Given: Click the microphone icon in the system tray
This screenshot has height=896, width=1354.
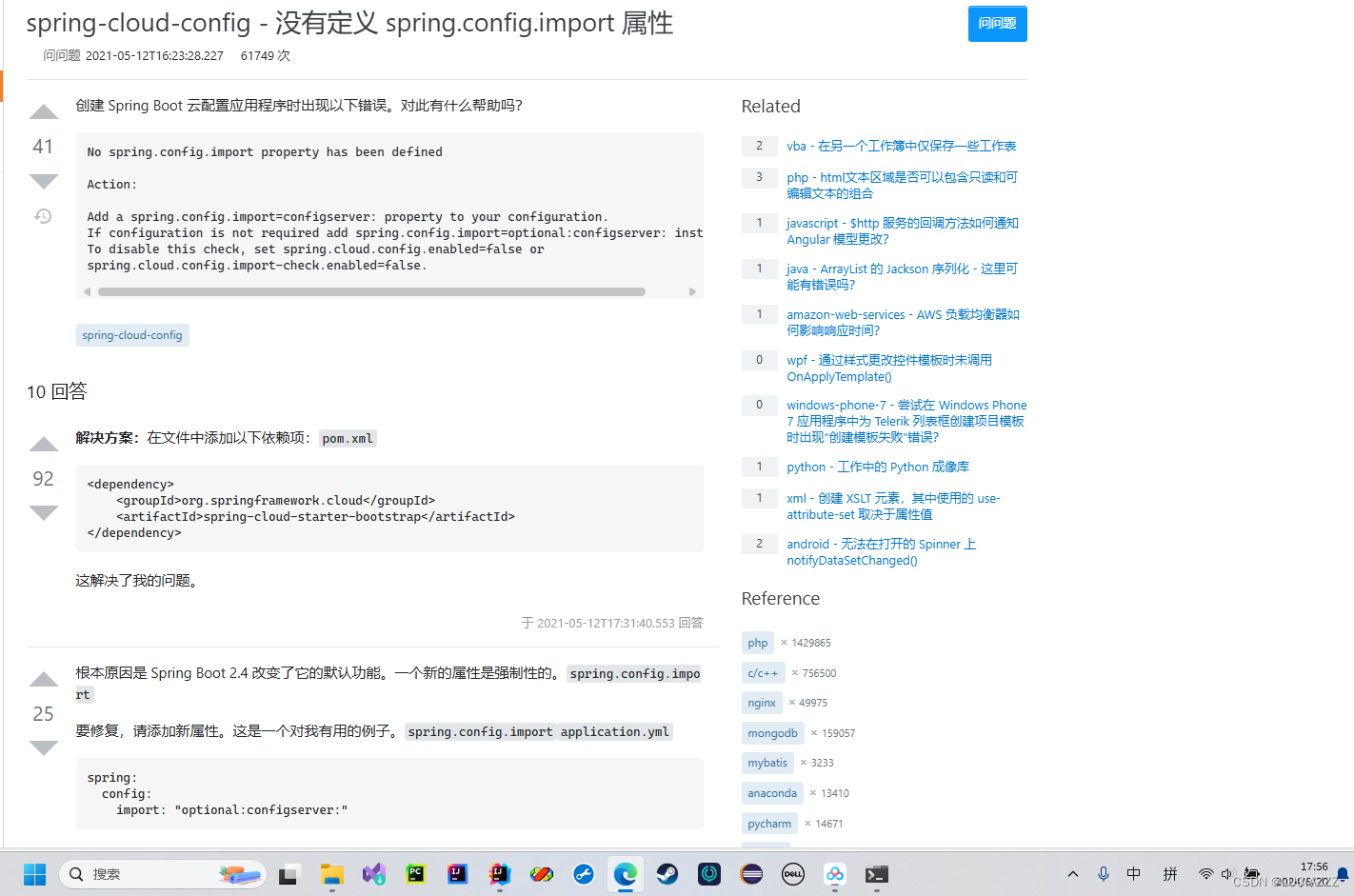Looking at the screenshot, I should pos(1104,873).
